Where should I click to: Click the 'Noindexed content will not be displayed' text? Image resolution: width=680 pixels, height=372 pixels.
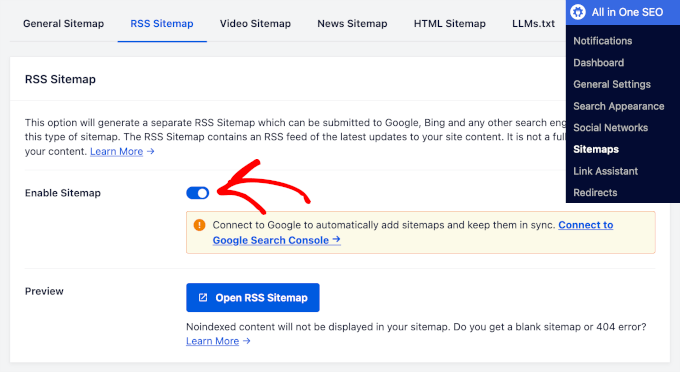[317, 326]
